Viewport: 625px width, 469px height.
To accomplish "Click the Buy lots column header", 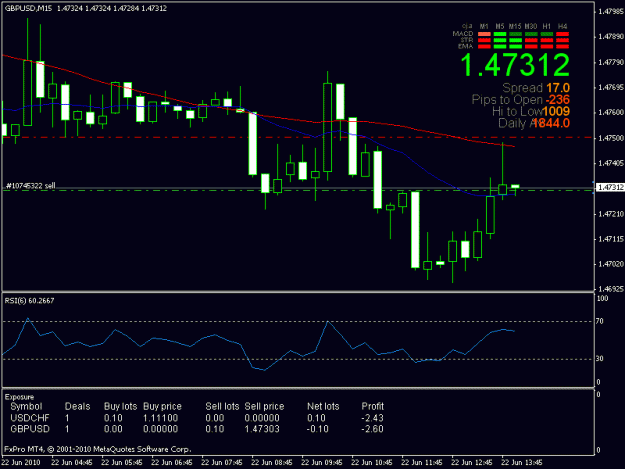I will coord(120,406).
